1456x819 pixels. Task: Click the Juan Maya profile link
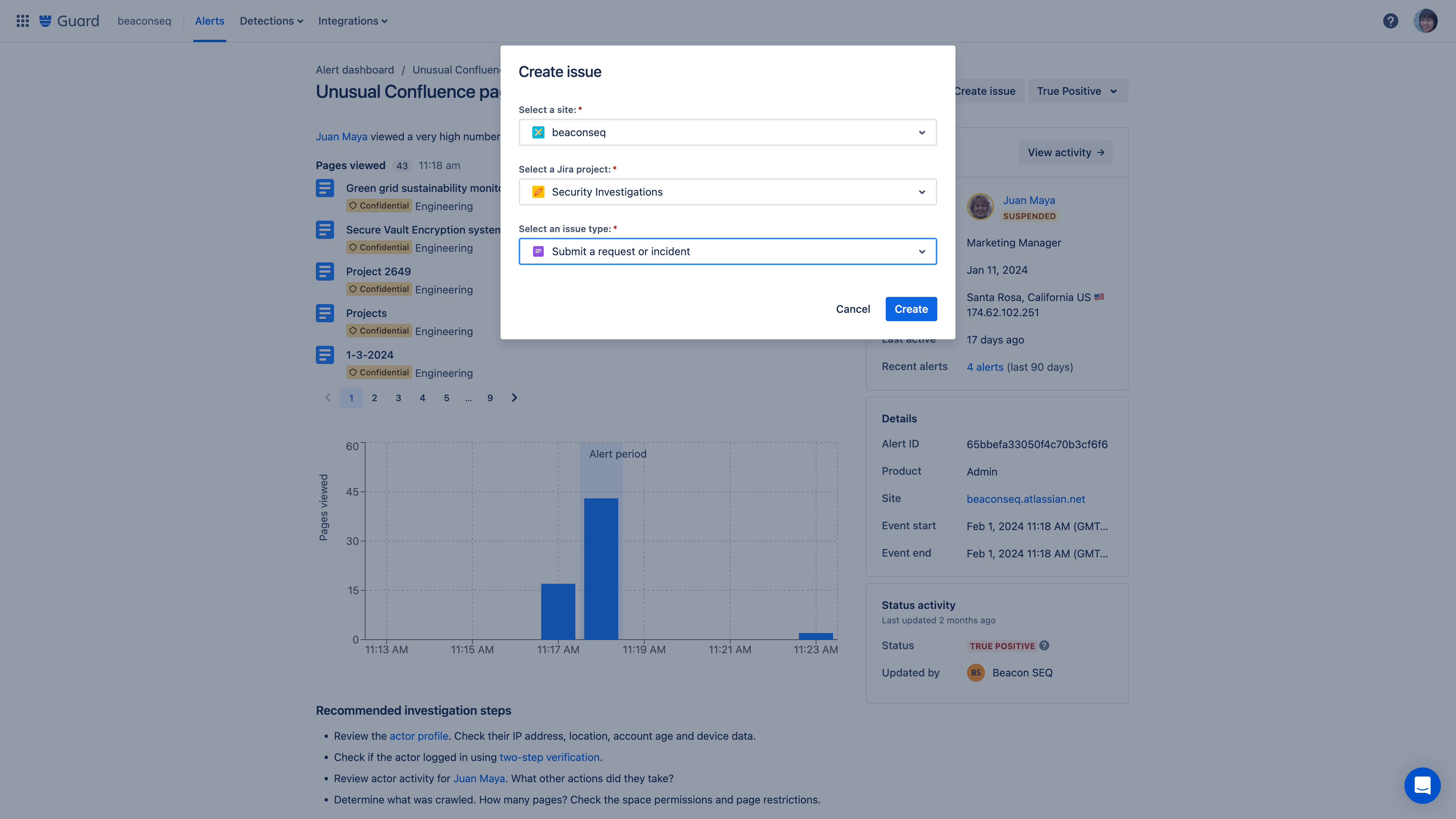click(x=1029, y=200)
